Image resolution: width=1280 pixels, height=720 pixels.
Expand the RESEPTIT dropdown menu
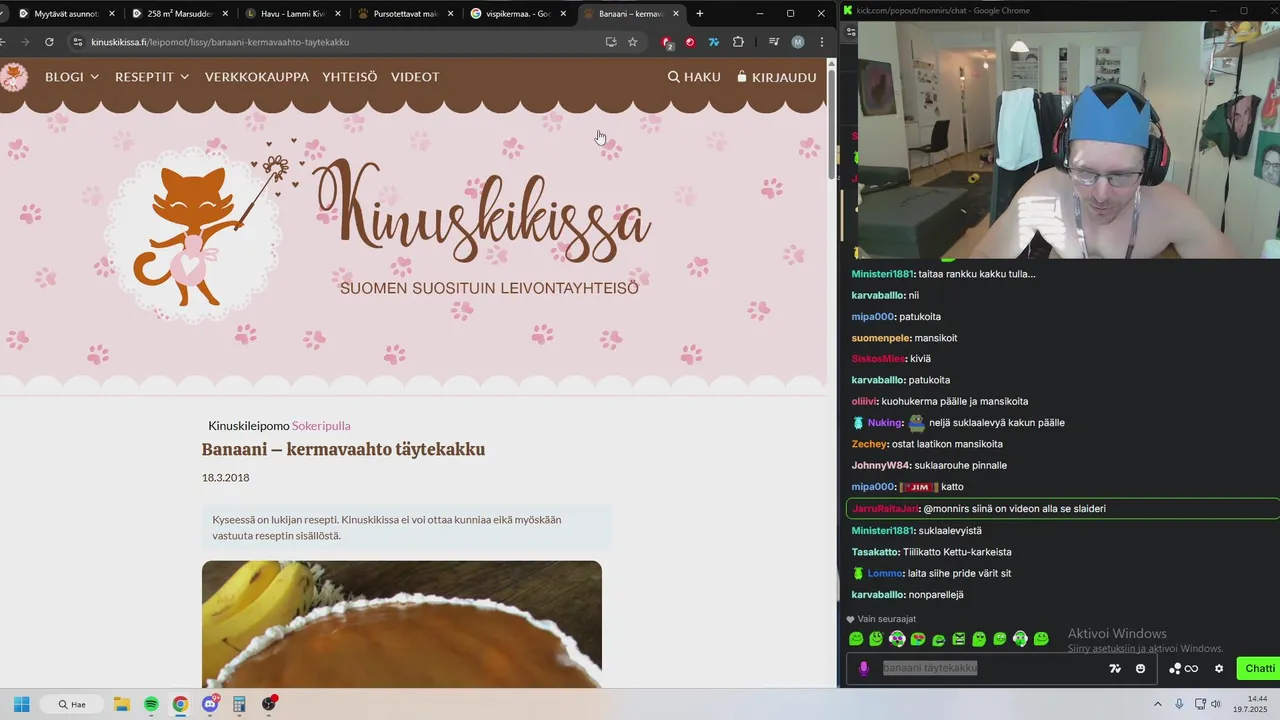(152, 77)
